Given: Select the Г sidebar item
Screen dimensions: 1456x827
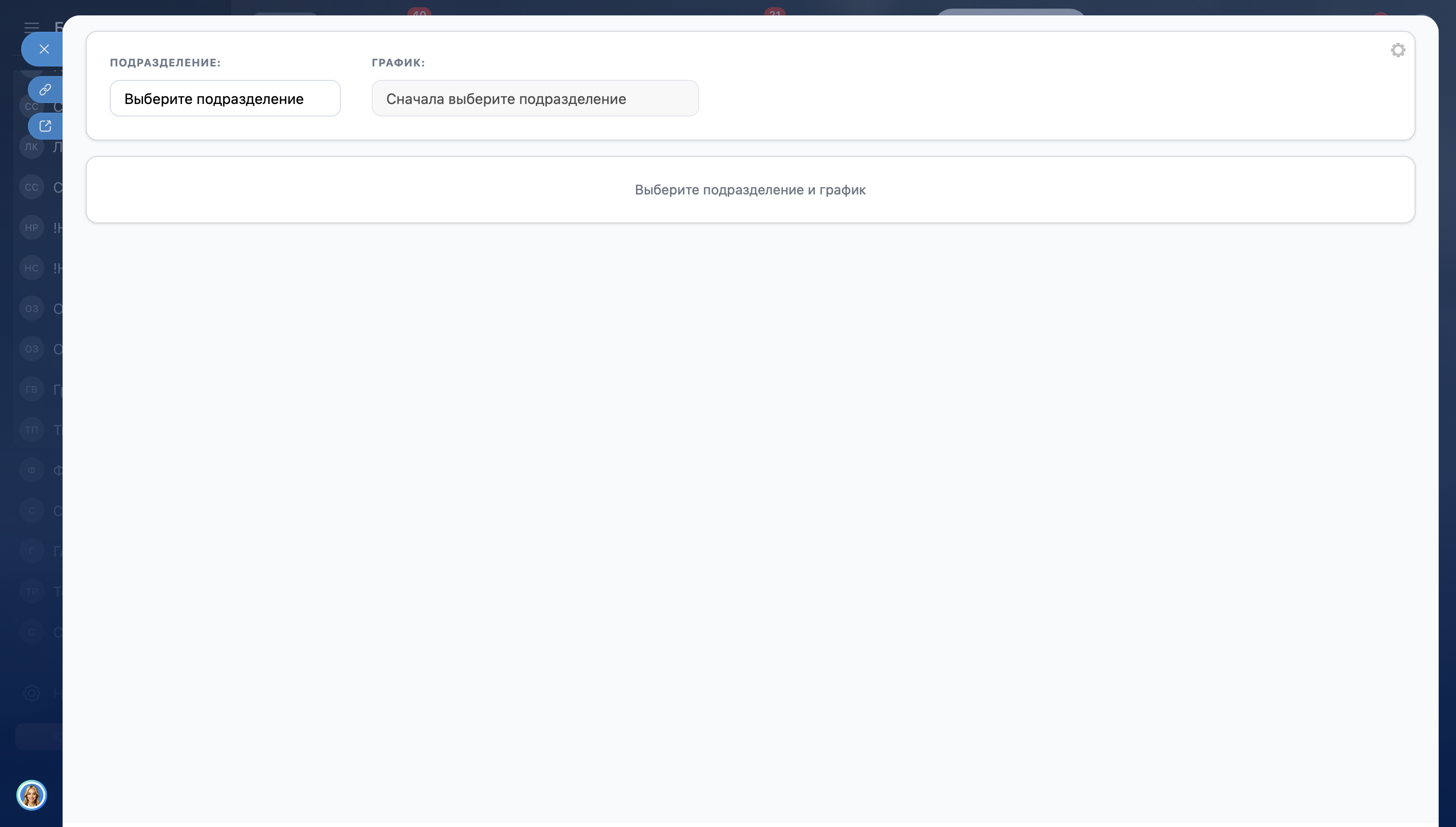Looking at the screenshot, I should coord(31,551).
